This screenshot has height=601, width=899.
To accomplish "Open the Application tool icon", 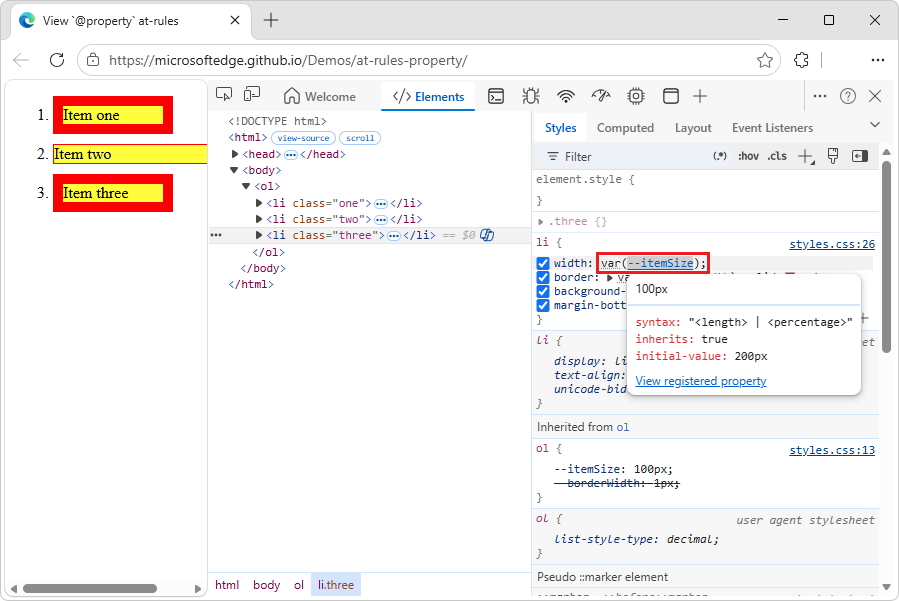I will click(671, 96).
